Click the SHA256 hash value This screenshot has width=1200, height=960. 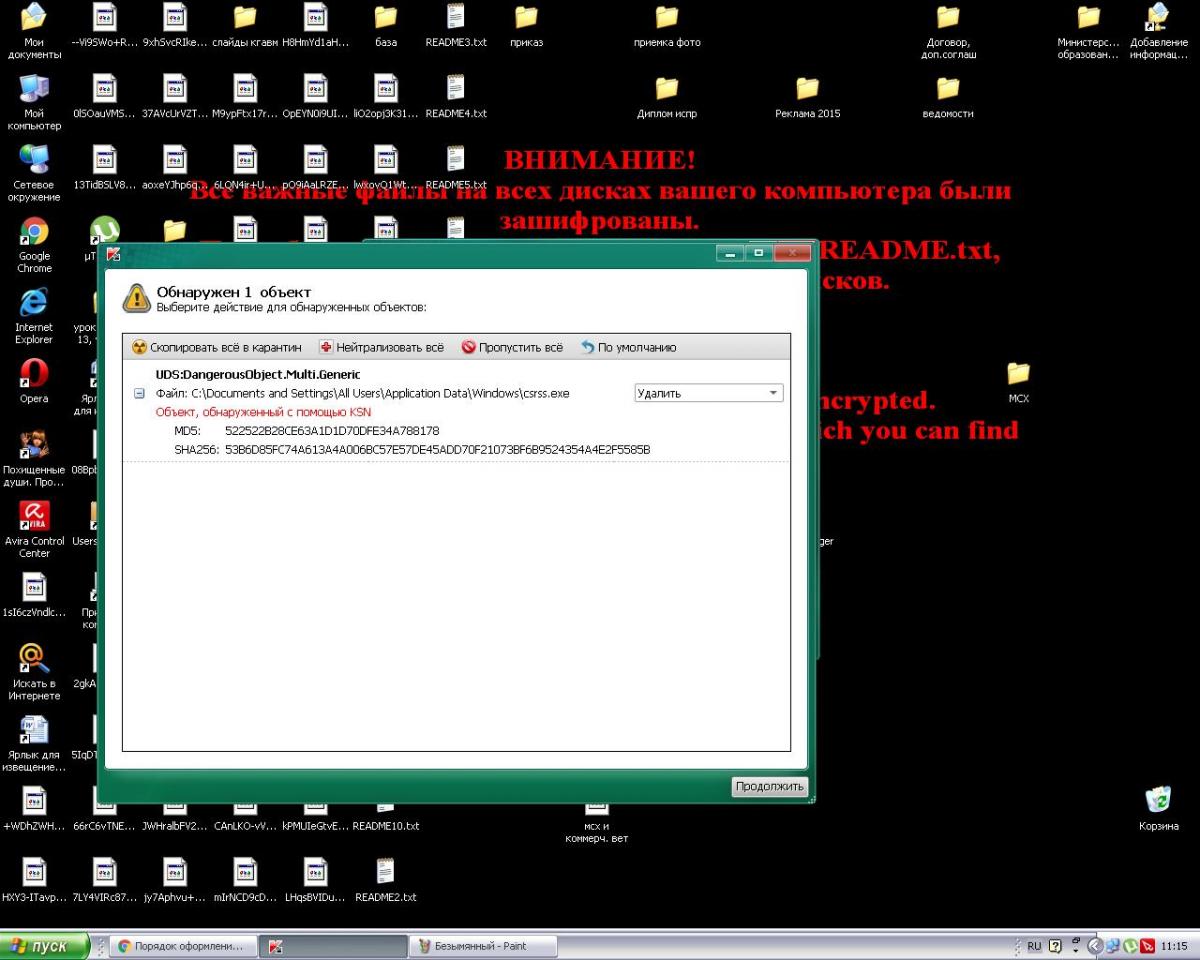click(437, 449)
